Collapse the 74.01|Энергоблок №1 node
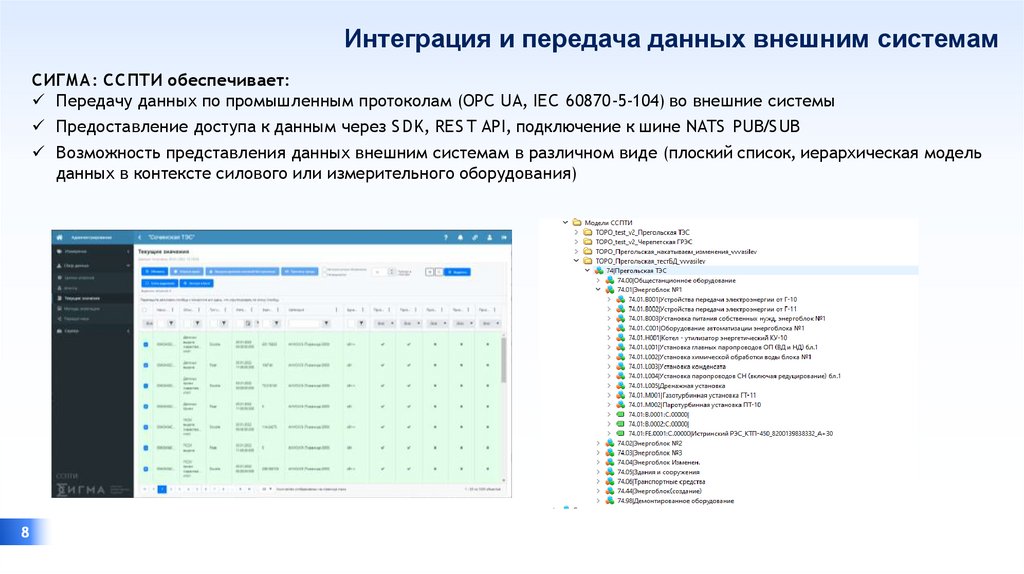1024x574 pixels. [598, 290]
